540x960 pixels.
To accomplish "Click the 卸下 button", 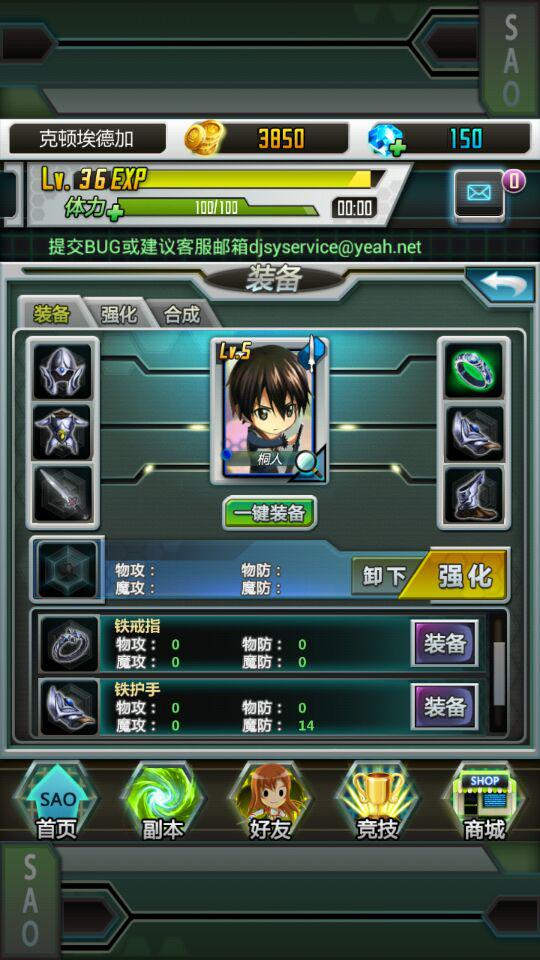I will click(x=383, y=576).
